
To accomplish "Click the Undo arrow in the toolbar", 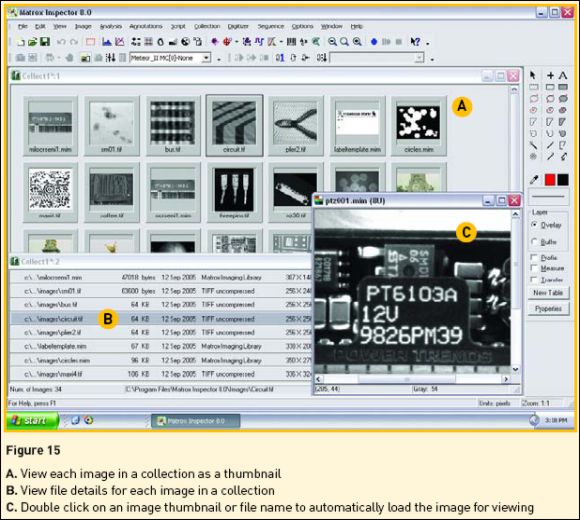I will coord(61,42).
